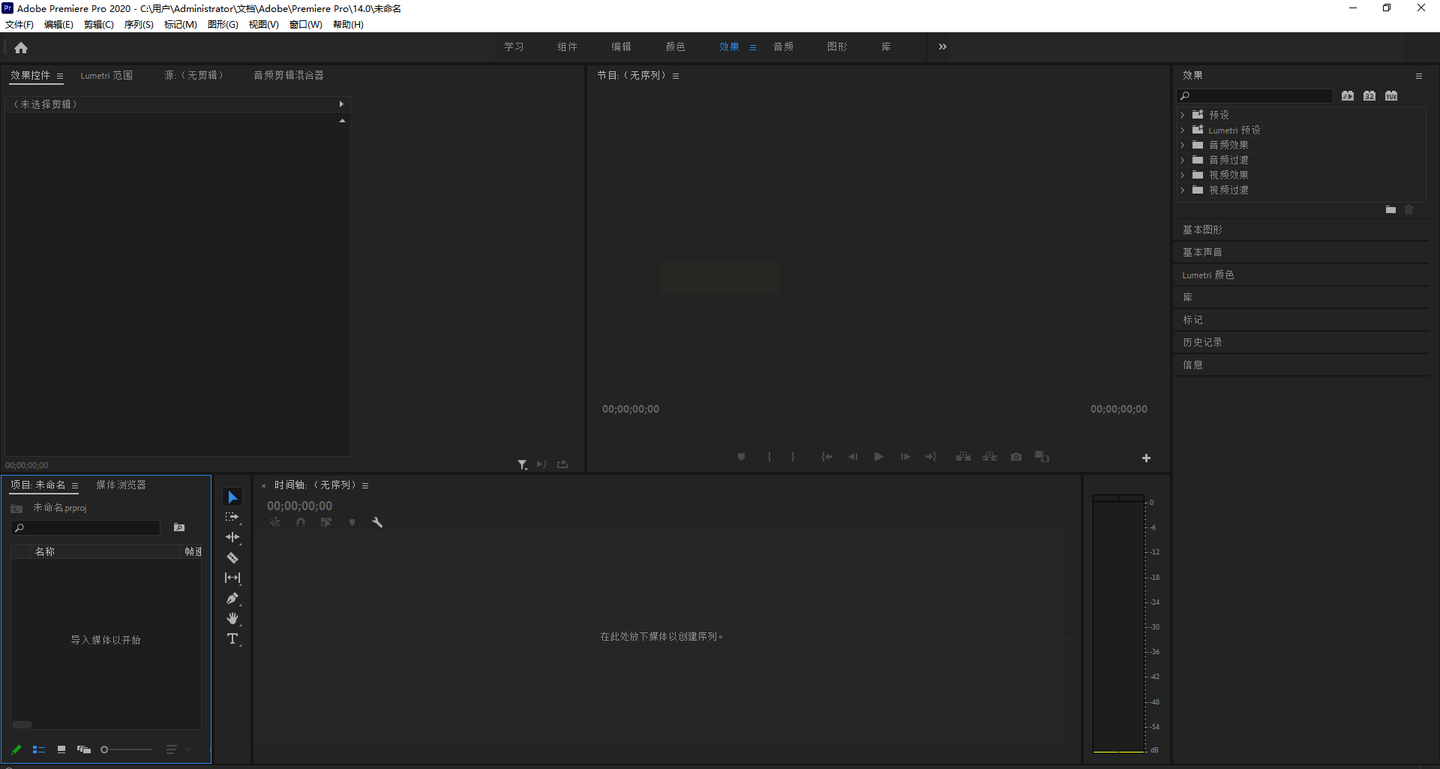The image size is (1440, 769).
Task: Click the Effects panel search field
Action: pyautogui.click(x=1260, y=96)
